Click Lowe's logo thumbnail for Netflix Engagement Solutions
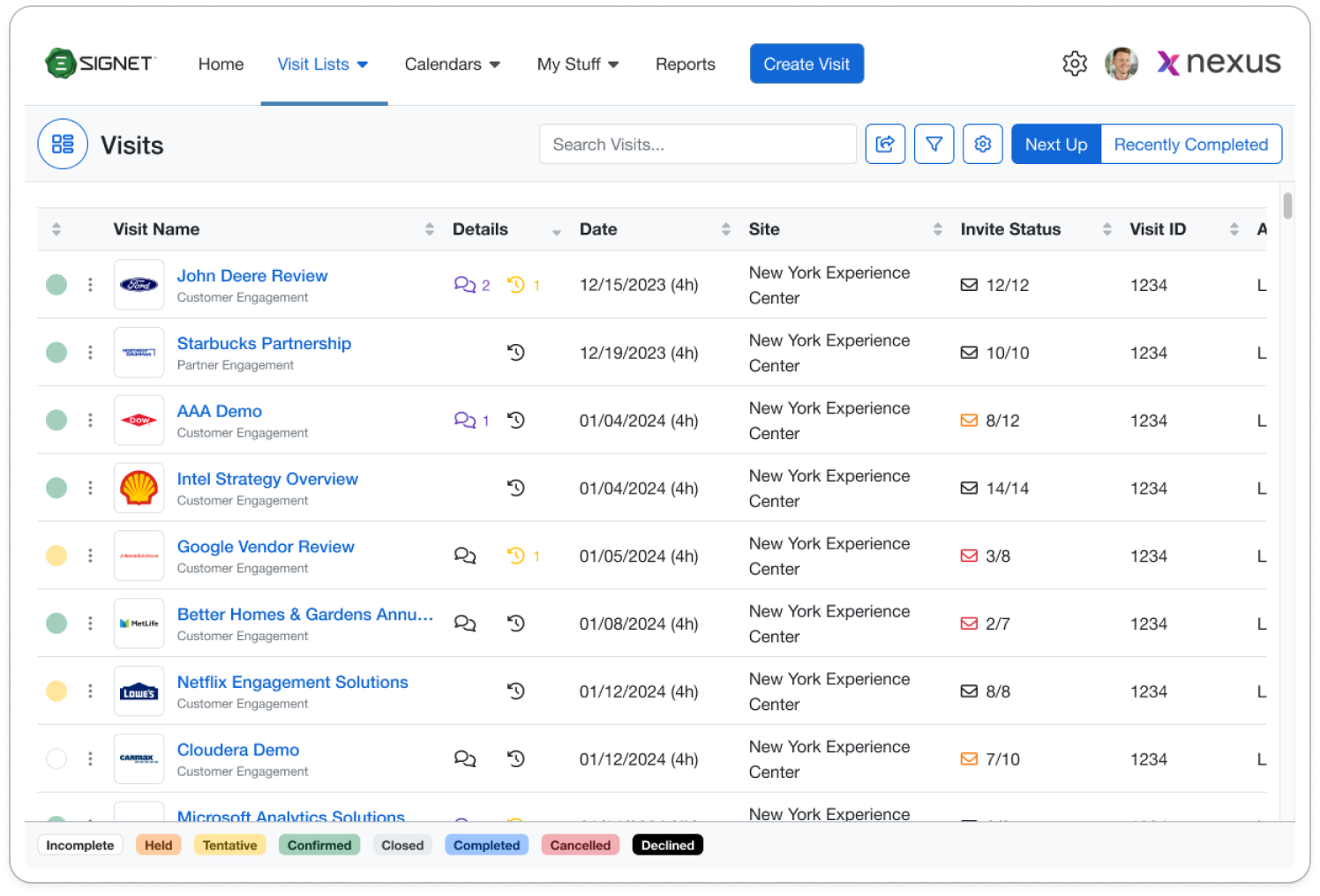This screenshot has height=896, width=1320. pyautogui.click(x=139, y=691)
